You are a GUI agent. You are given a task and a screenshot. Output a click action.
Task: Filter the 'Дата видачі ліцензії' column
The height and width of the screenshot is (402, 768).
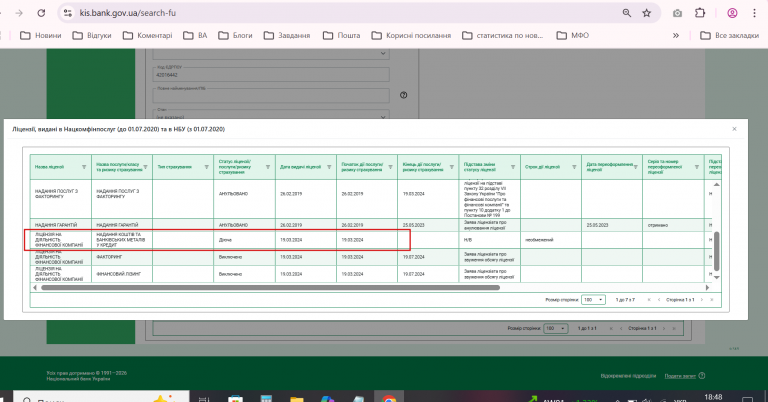[329, 167]
